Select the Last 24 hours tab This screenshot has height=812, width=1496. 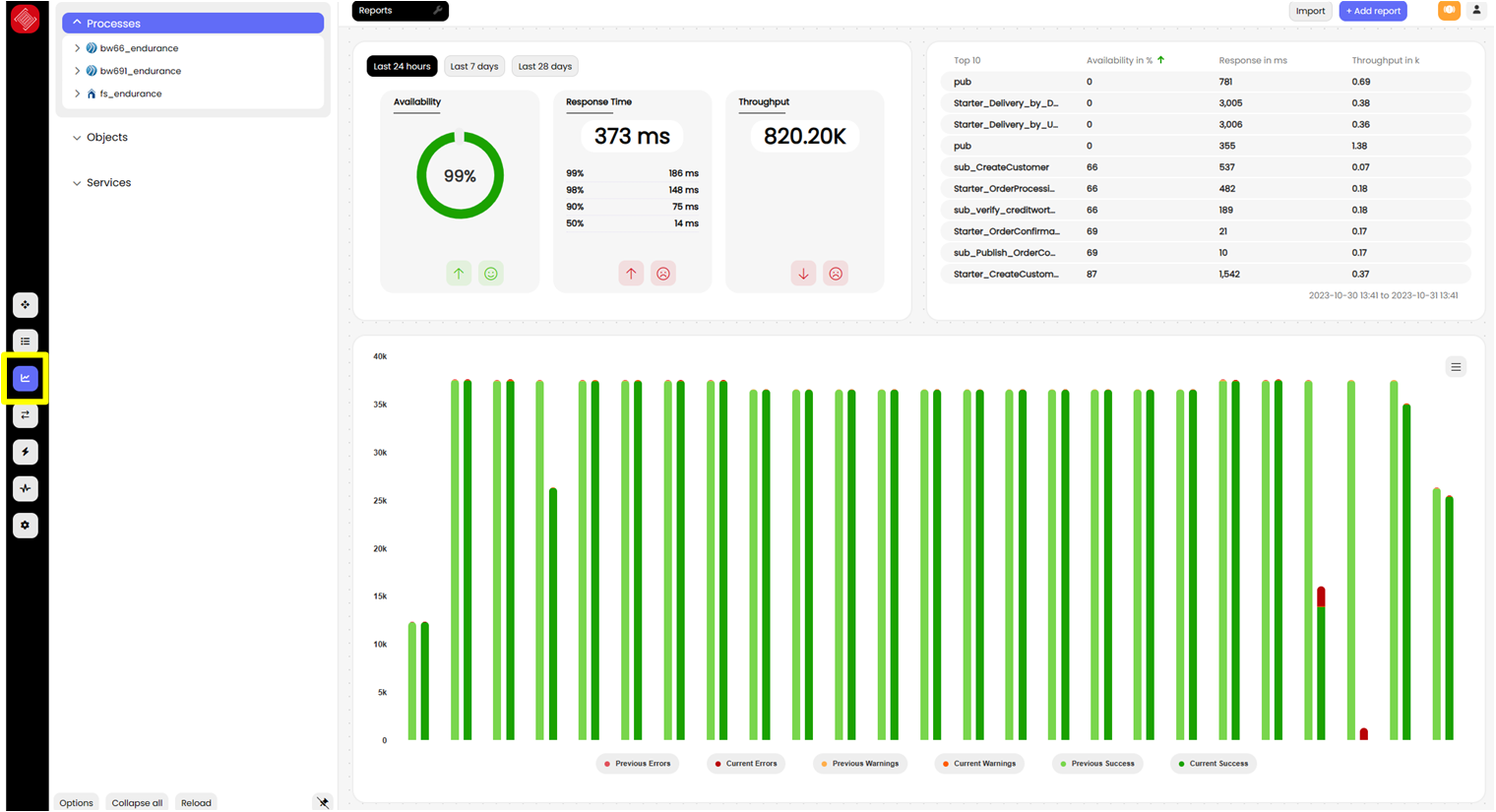point(402,66)
